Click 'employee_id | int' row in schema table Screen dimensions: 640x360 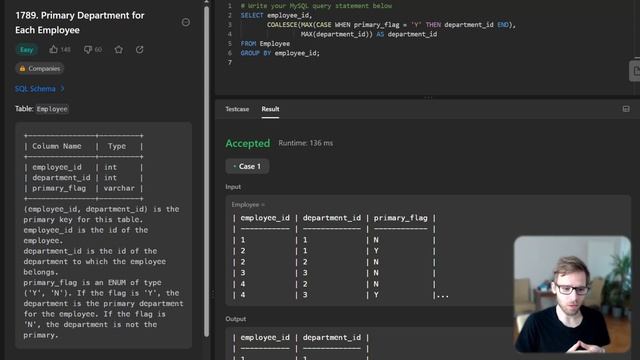pos(83,167)
